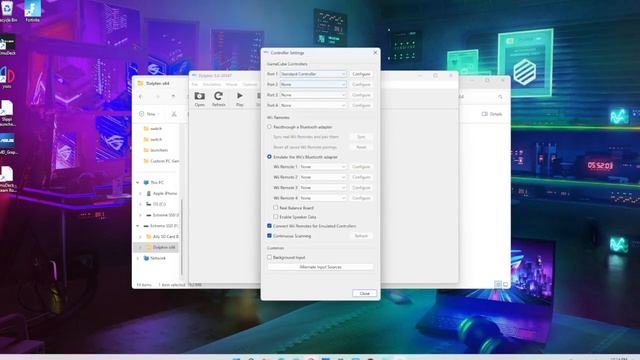Open the launchers folder in quick access
Screen dimensions: 640x360
tap(156, 150)
